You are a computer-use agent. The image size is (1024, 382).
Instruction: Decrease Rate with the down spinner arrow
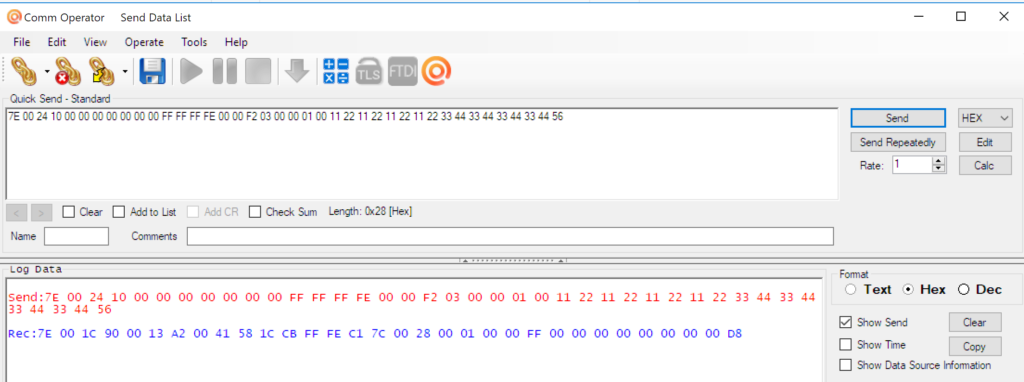[x=939, y=168]
